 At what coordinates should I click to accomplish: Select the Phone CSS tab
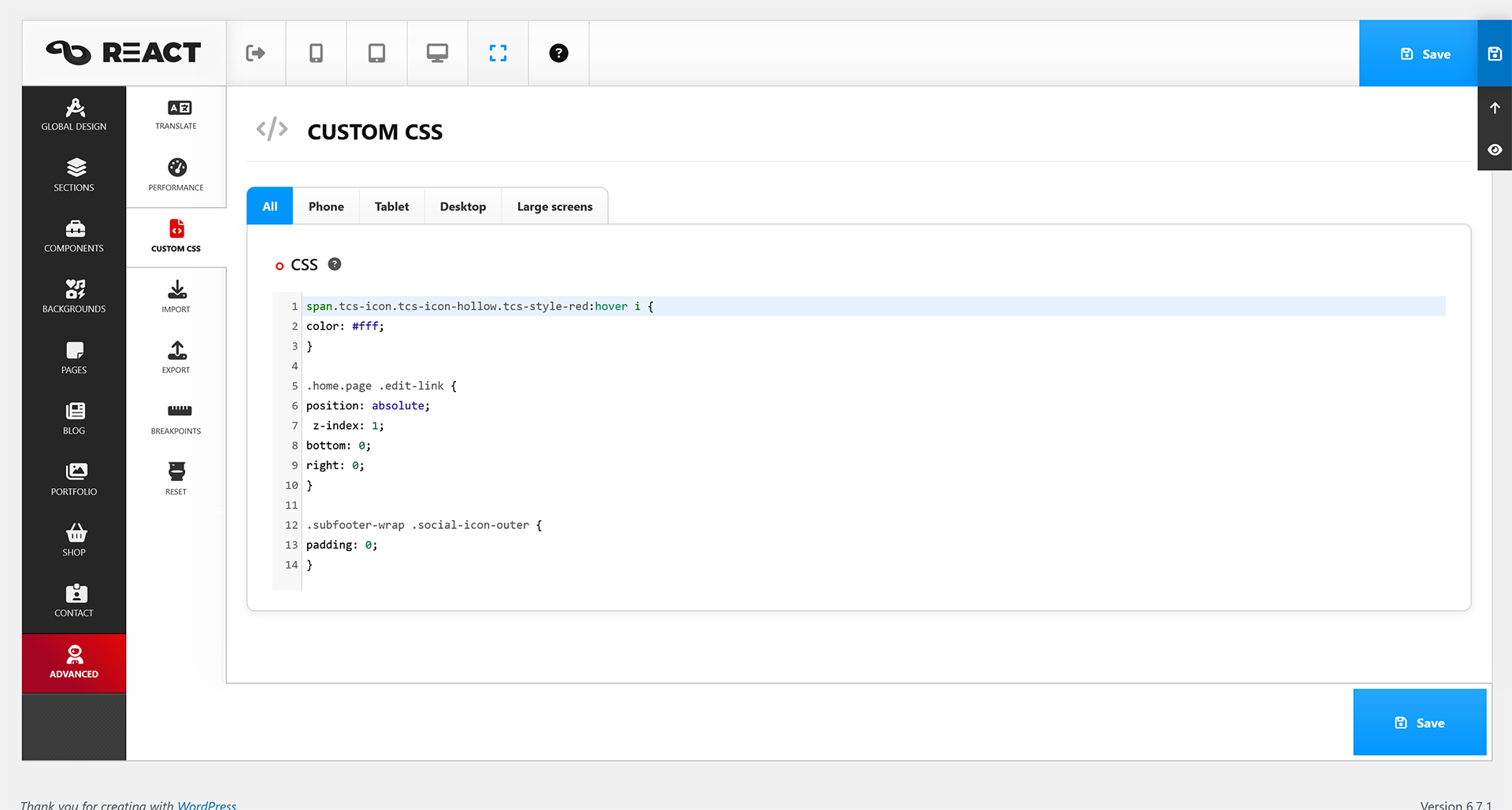point(326,206)
